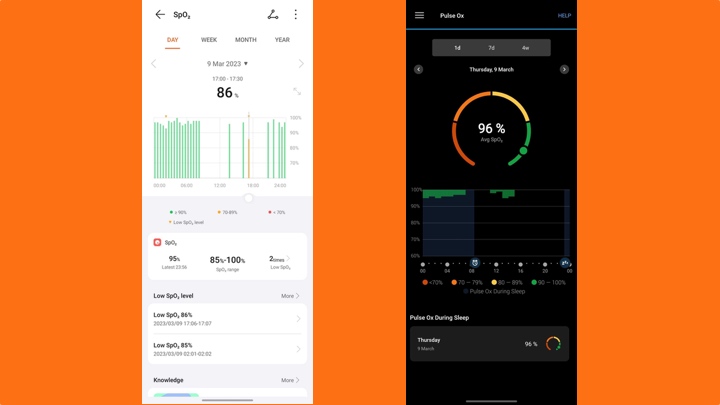Go to previous day in Pulse Ox

pyautogui.click(x=418, y=69)
